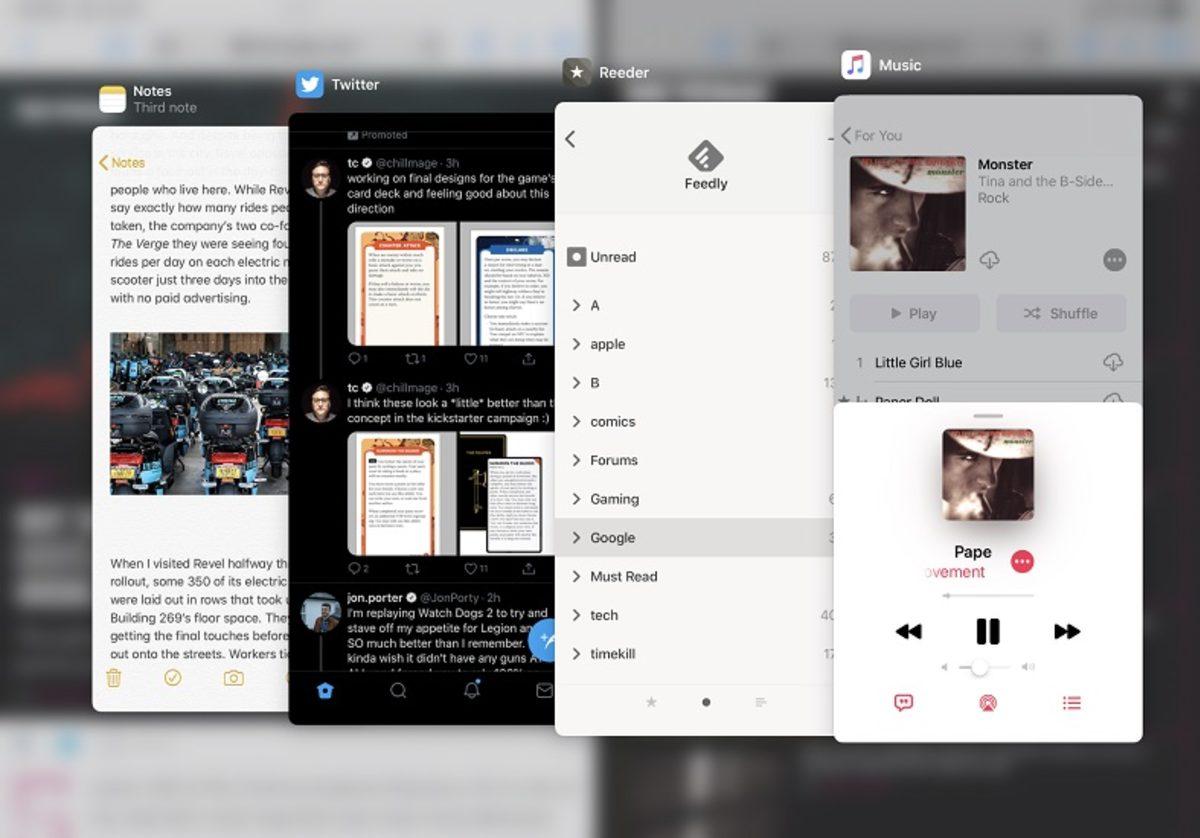Tap the checklist icon in Notes toolbar
The width and height of the screenshot is (1200, 838).
pyautogui.click(x=173, y=678)
